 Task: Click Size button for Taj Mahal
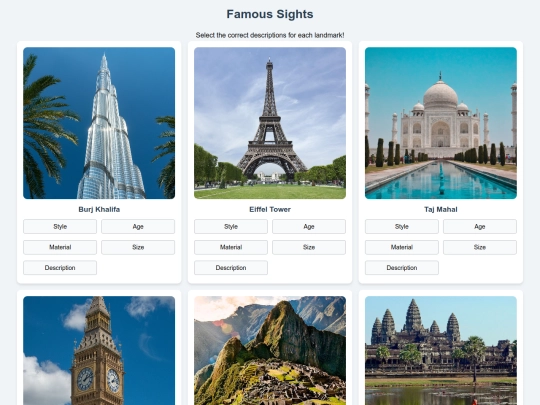pos(480,247)
